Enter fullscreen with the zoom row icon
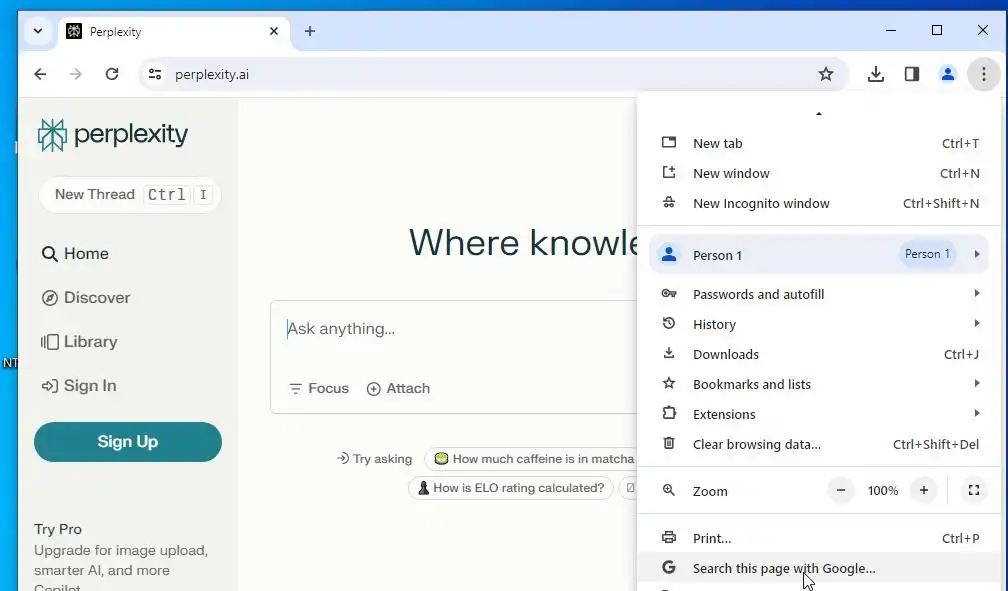This screenshot has width=1008, height=591. (x=973, y=491)
